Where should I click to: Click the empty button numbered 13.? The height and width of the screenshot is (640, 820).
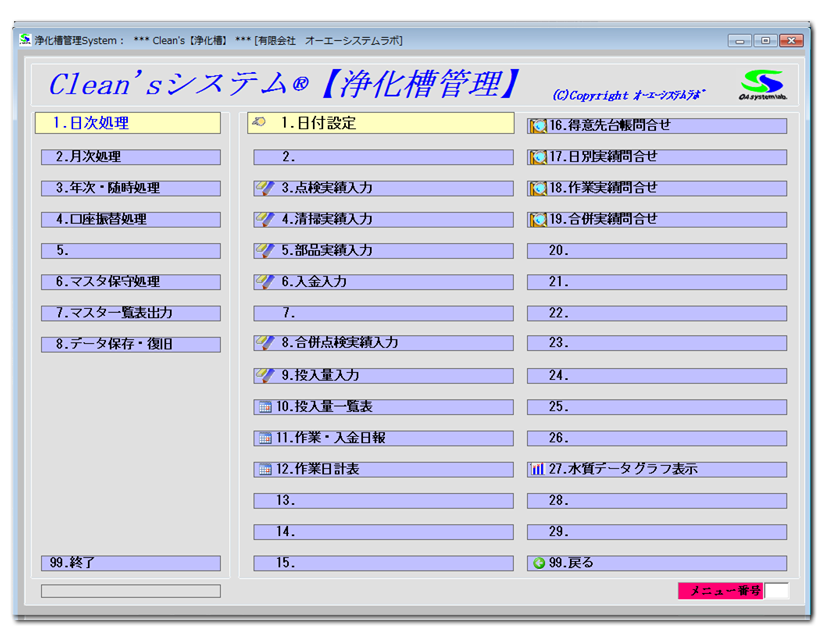pos(383,501)
